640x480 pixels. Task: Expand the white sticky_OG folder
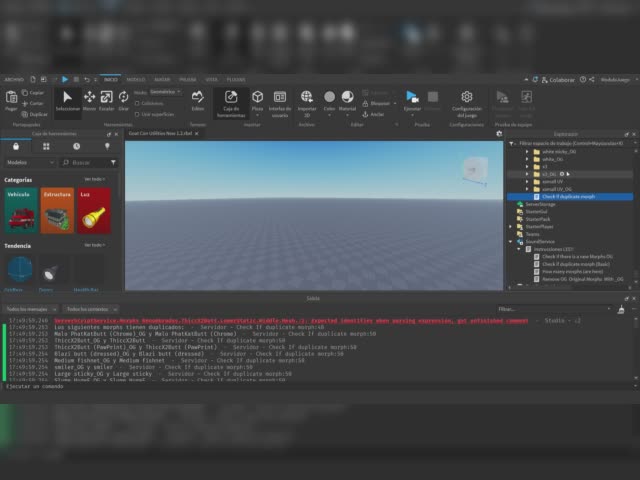coord(527,151)
